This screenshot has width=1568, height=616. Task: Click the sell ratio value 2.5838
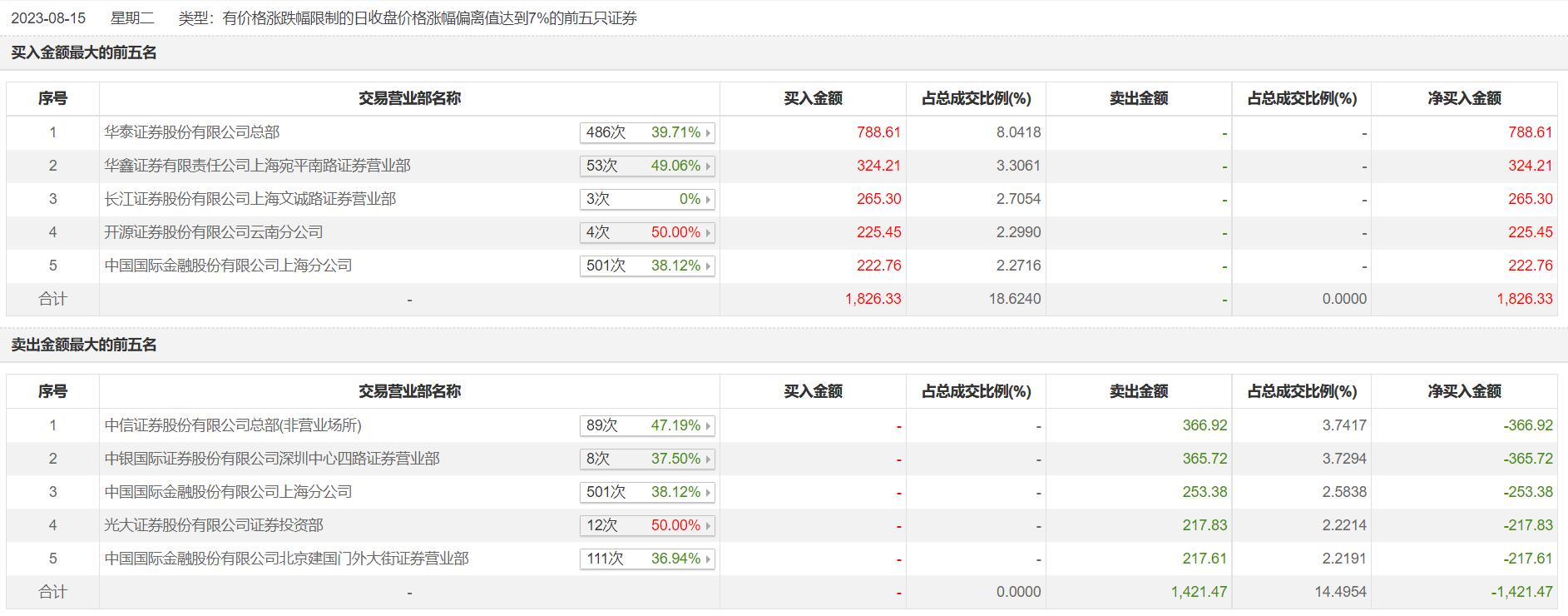pyautogui.click(x=1344, y=492)
